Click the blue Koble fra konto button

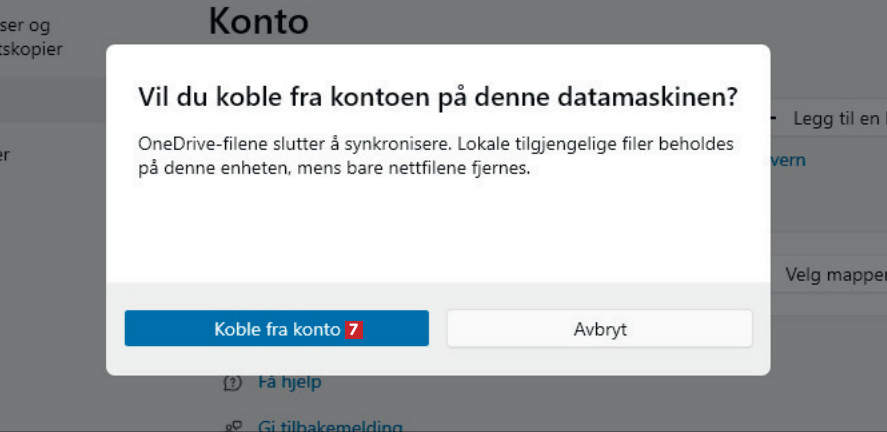[276, 328]
